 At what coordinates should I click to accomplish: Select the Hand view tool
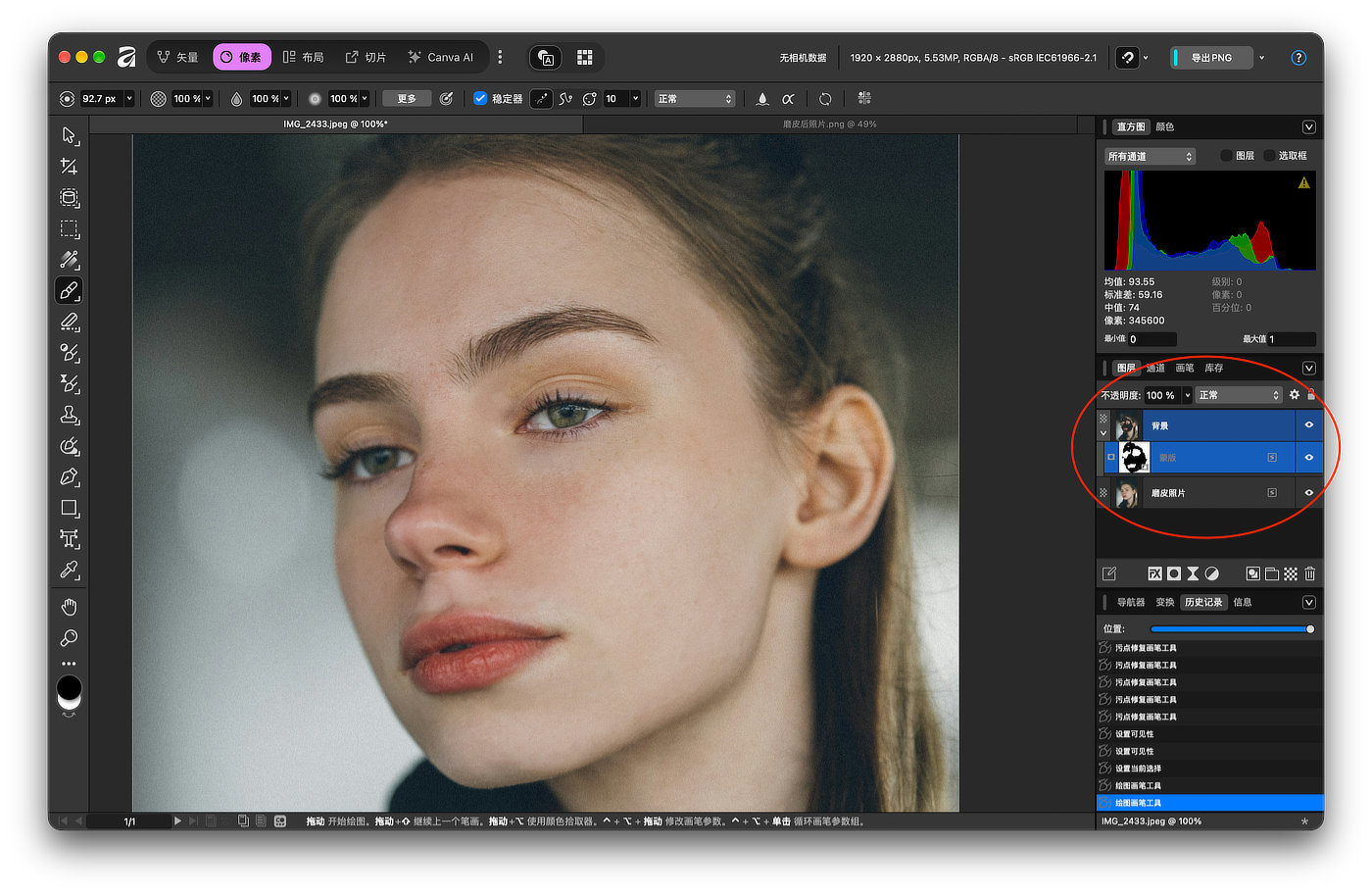coord(69,607)
